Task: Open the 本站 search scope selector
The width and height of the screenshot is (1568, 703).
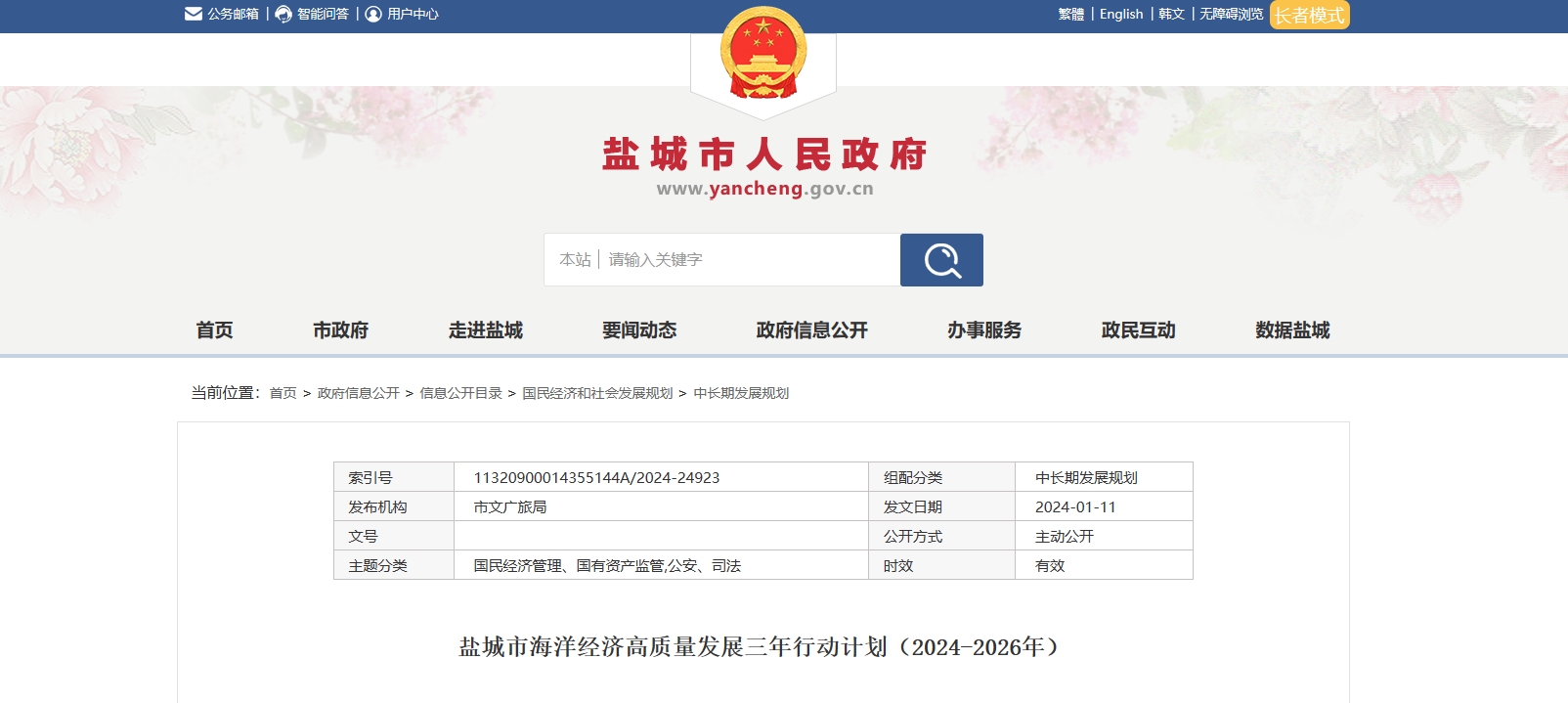Action: 575,260
